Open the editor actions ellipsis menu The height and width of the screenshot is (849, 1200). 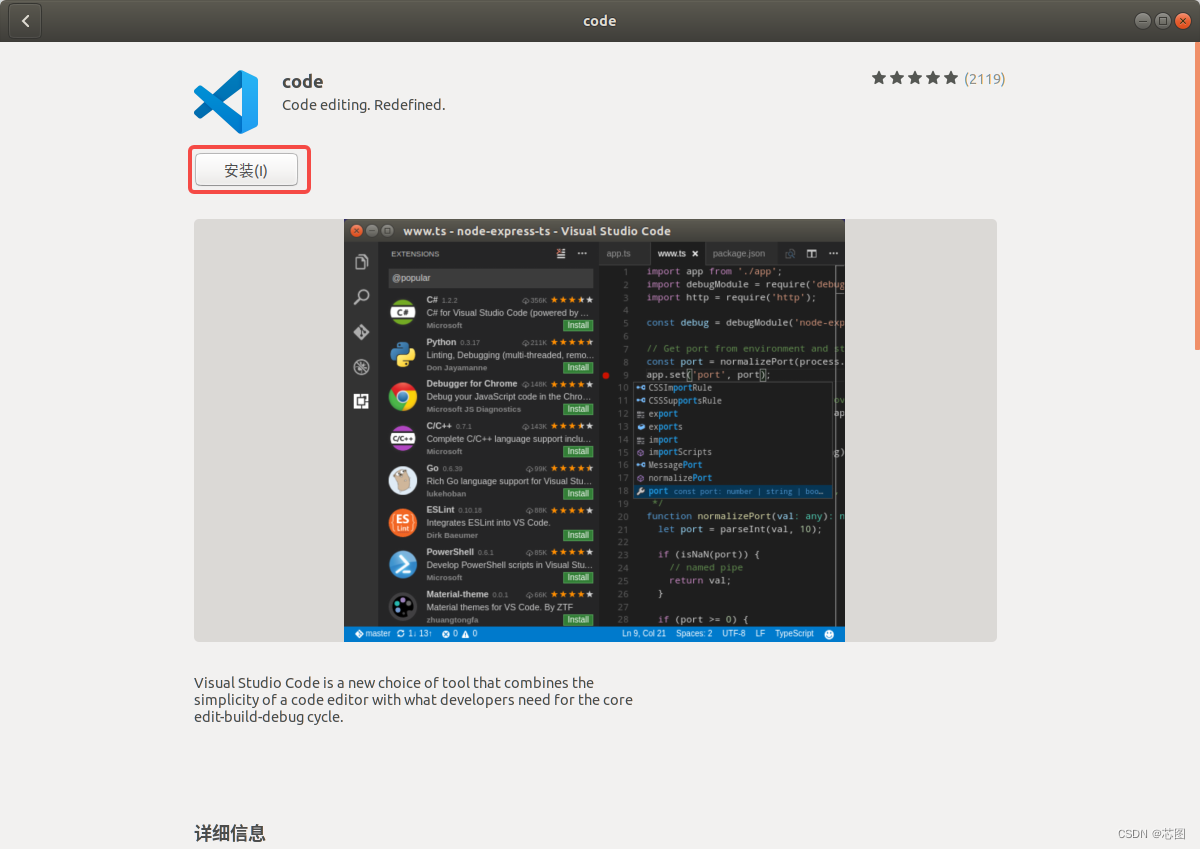tap(832, 253)
